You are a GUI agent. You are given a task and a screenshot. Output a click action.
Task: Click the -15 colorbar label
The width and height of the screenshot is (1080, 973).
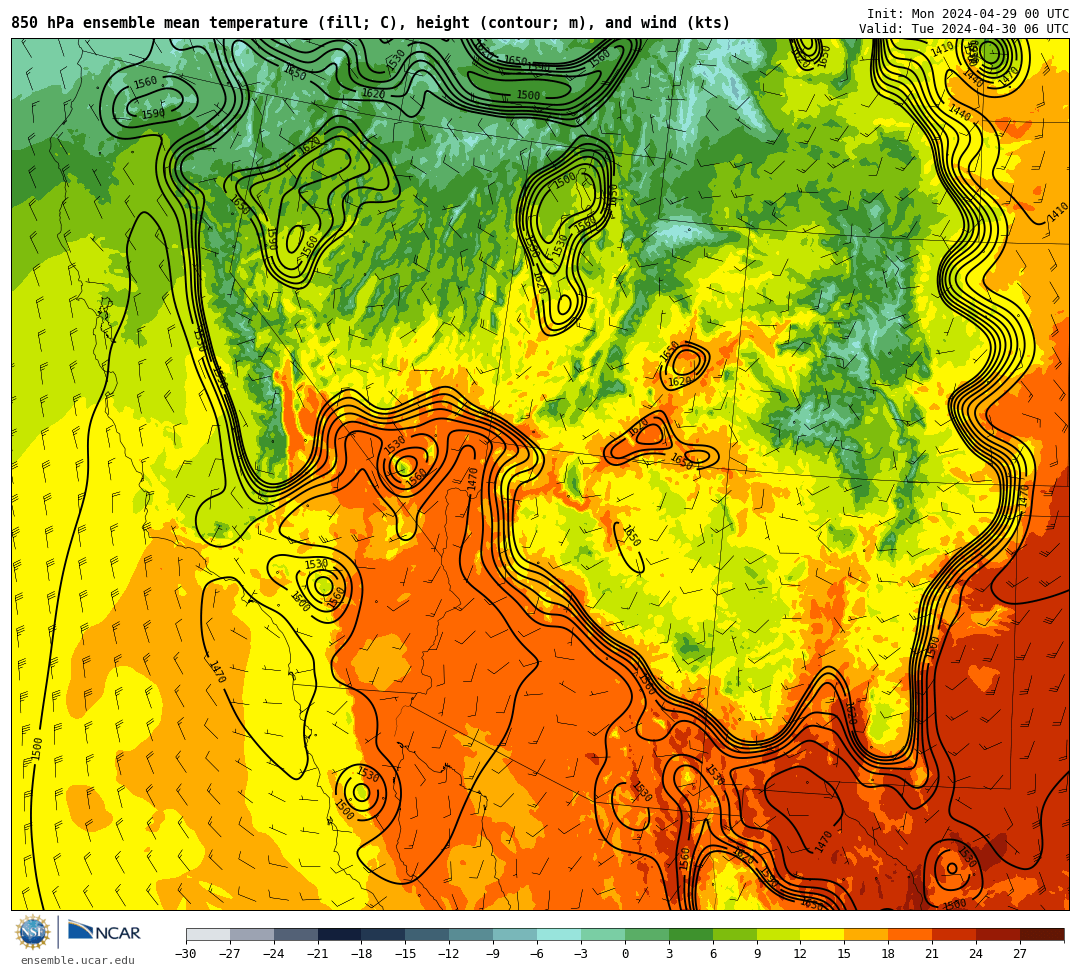406,954
